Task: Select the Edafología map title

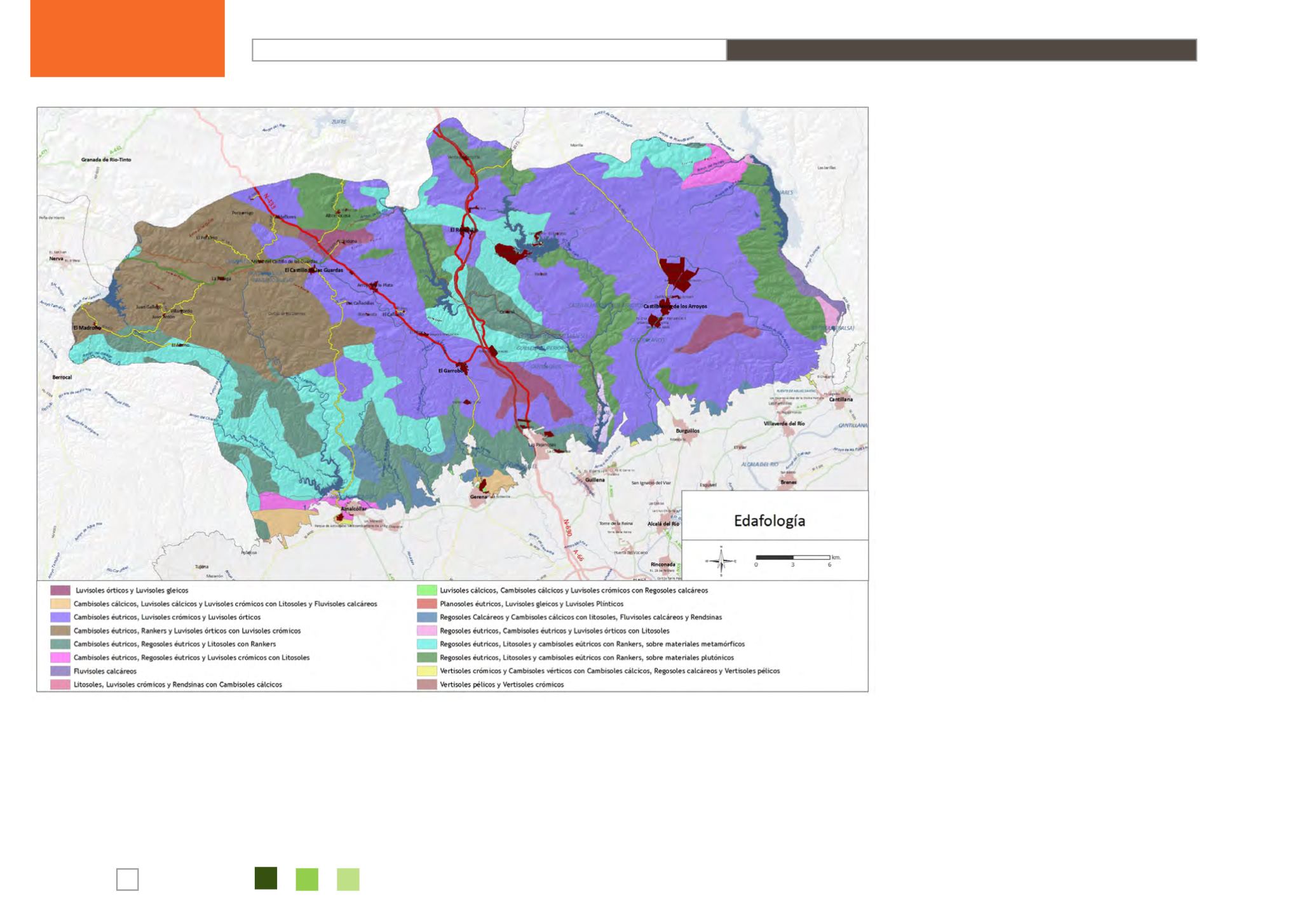Action: pos(770,520)
